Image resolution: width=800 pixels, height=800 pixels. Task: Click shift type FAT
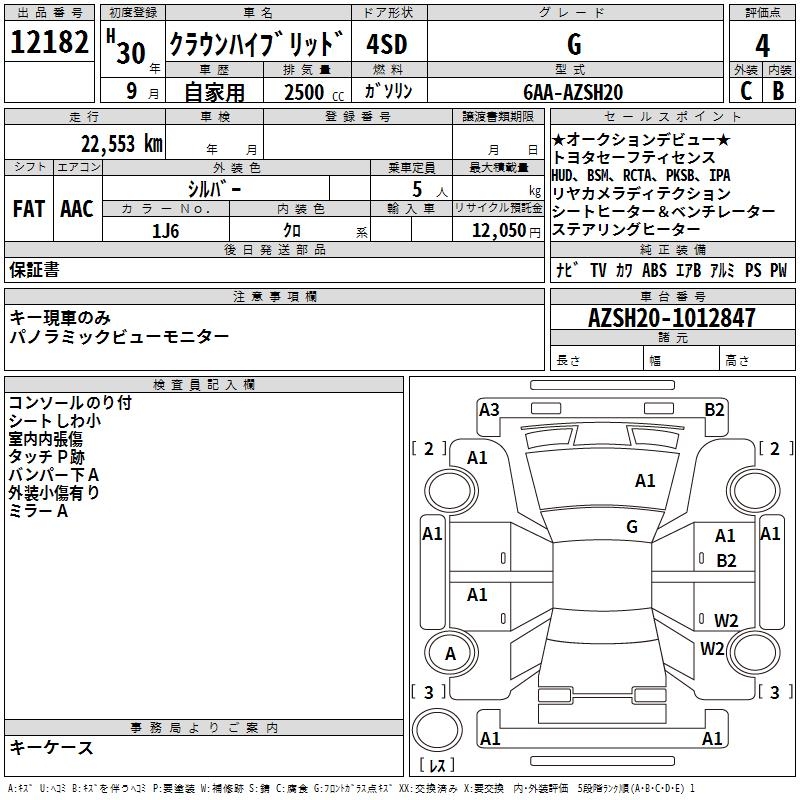29,209
